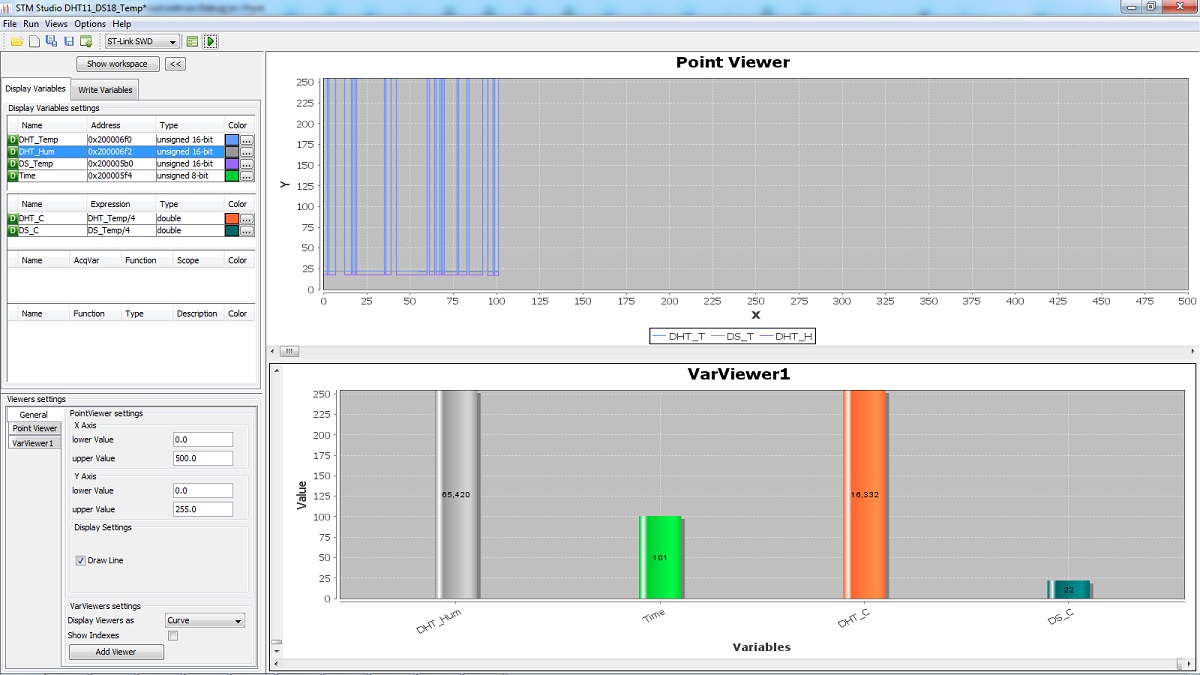Open the ST-Link SWD connection dropdown
This screenshot has height=675, width=1200.
142,42
